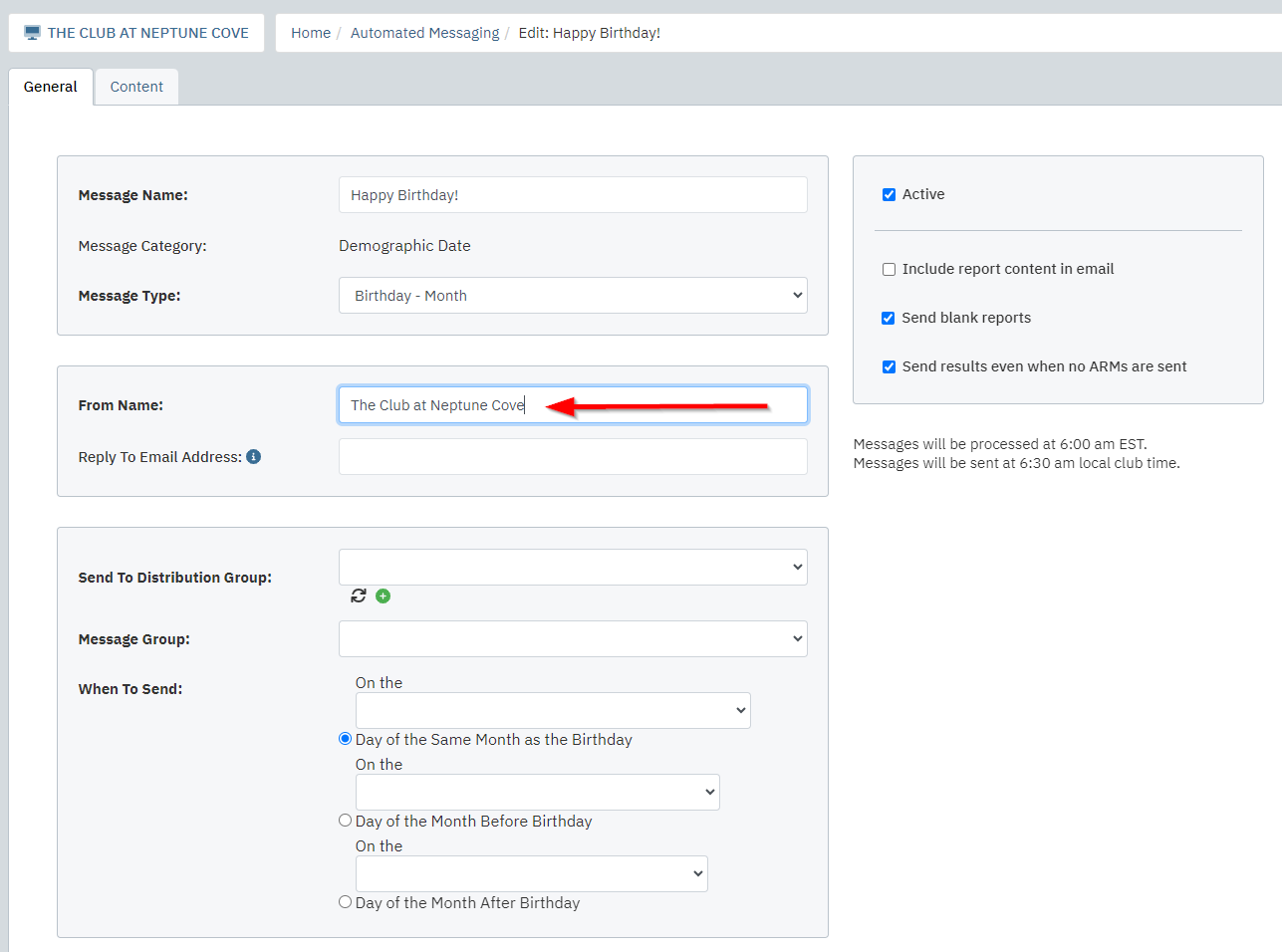The height and width of the screenshot is (952, 1282).
Task: Enable Include report content in email
Action: pyautogui.click(x=889, y=270)
